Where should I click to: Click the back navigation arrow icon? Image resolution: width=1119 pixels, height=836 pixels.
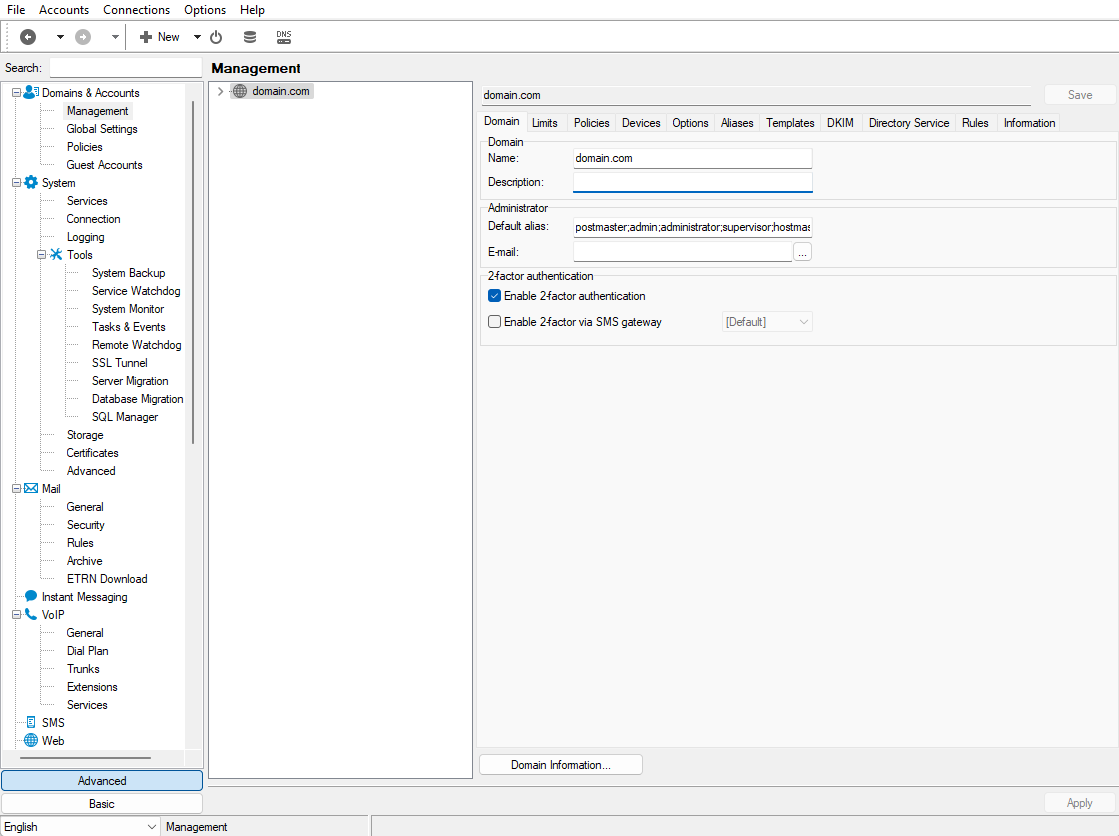click(x=28, y=37)
